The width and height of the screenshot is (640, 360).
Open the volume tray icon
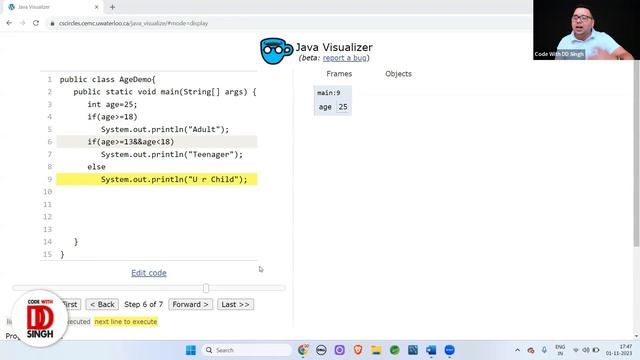click(x=586, y=350)
